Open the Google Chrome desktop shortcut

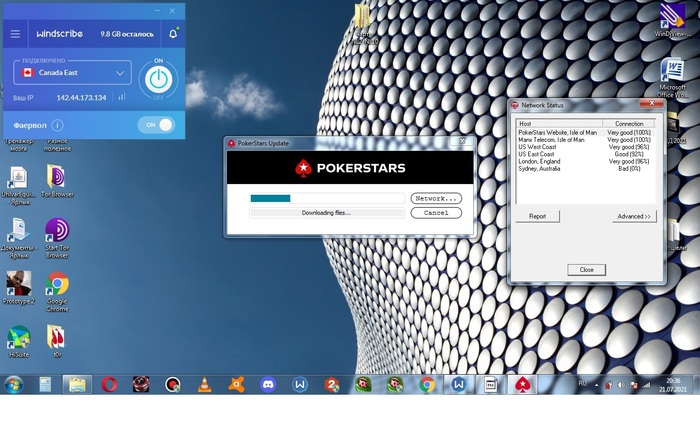click(x=57, y=291)
